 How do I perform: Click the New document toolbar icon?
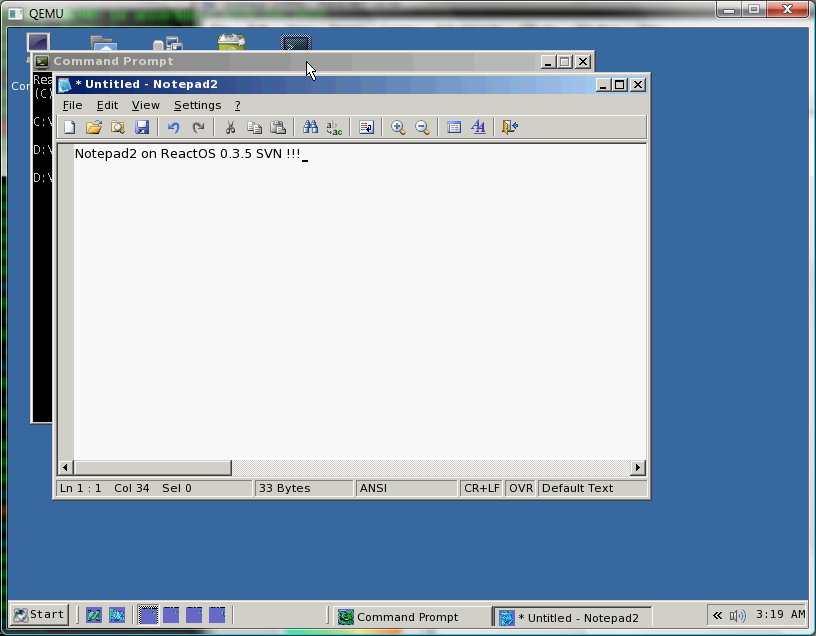pyautogui.click(x=70, y=127)
